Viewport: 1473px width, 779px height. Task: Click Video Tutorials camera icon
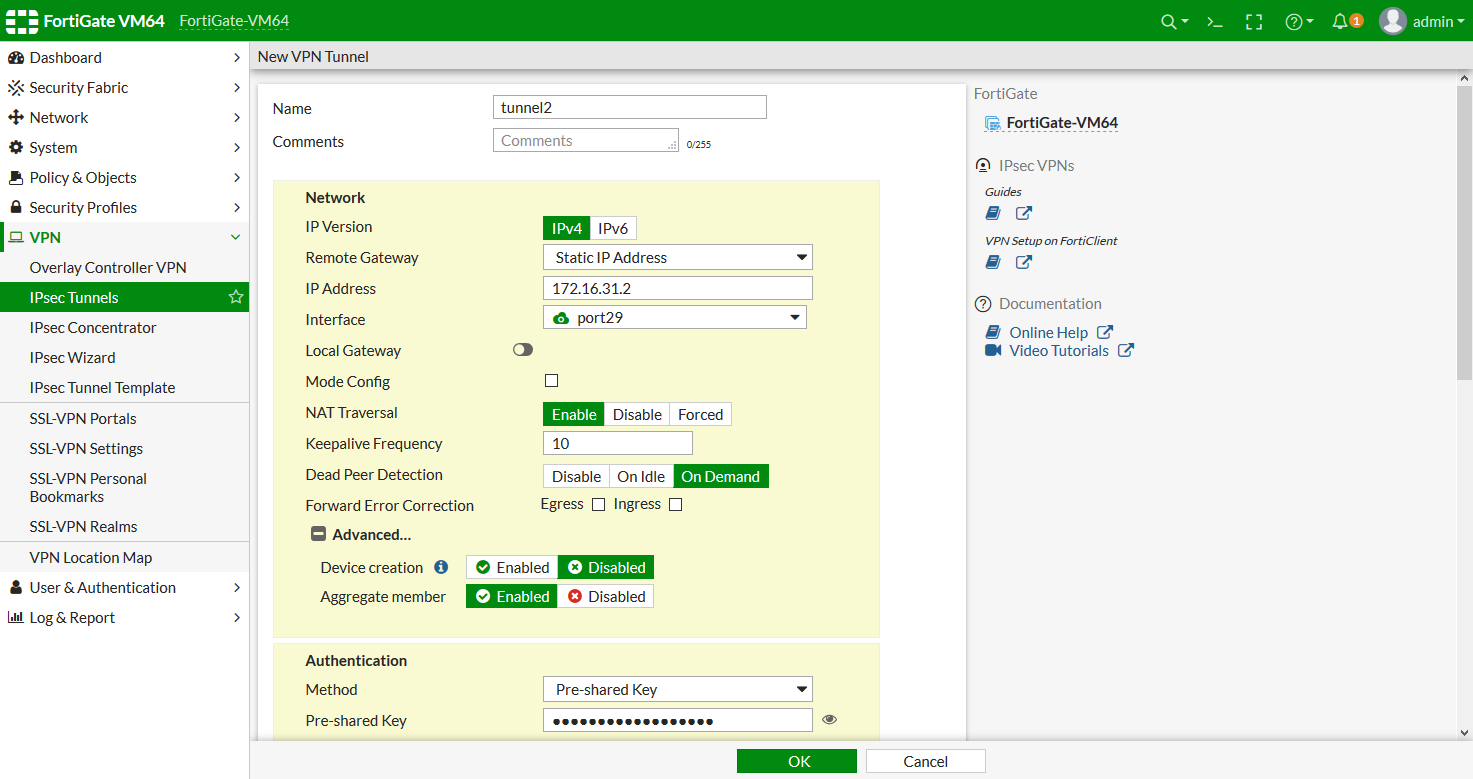click(x=993, y=351)
